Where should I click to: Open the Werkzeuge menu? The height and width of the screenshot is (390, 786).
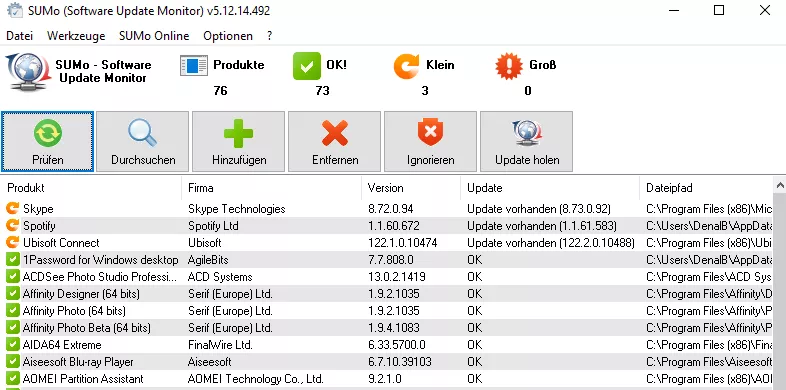[x=76, y=36]
